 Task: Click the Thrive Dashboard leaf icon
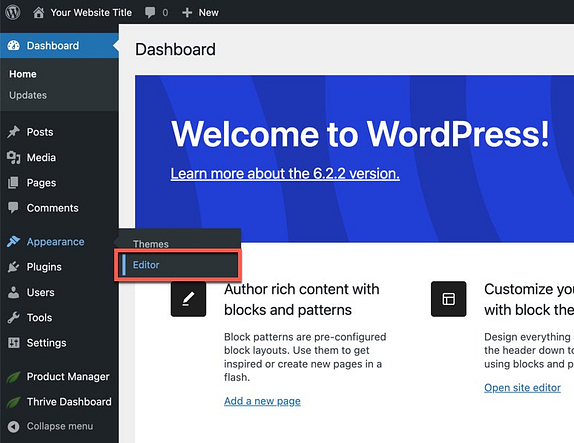point(14,402)
